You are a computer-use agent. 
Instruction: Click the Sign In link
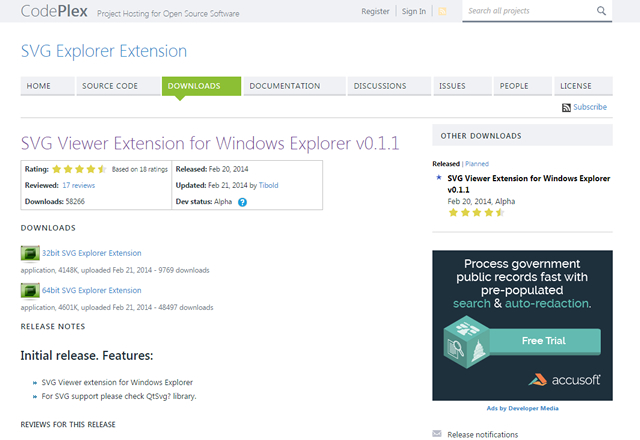[x=413, y=11]
